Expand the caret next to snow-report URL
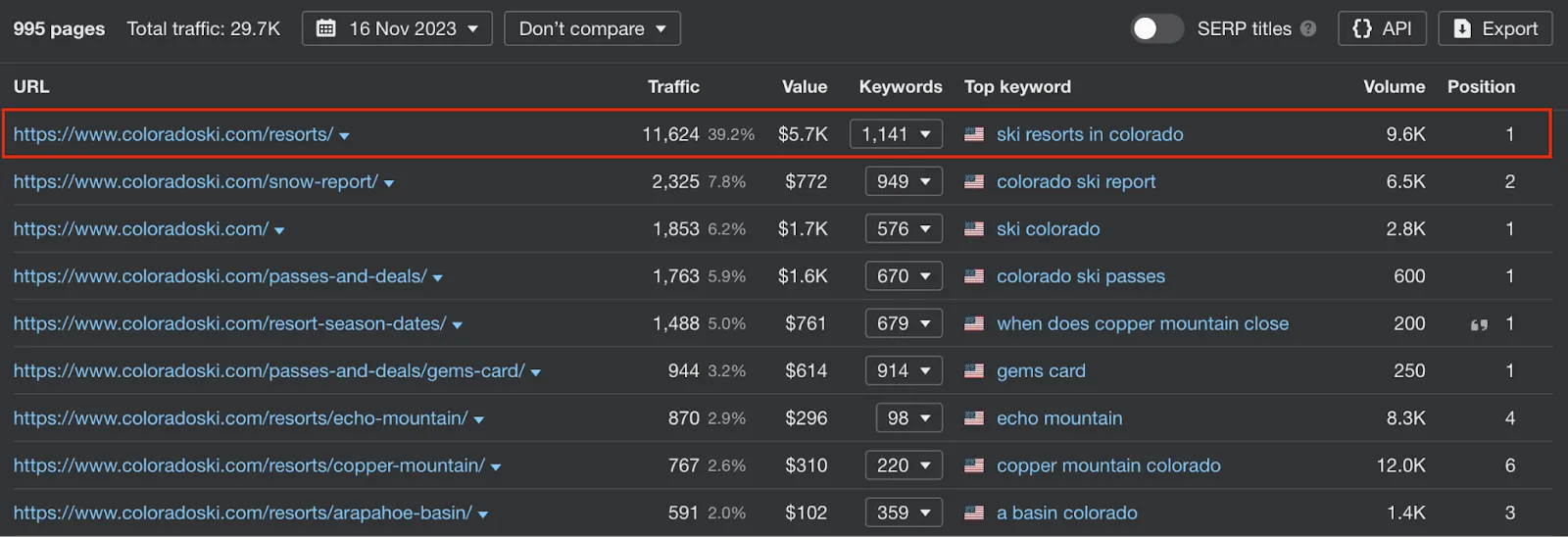 pyautogui.click(x=389, y=183)
